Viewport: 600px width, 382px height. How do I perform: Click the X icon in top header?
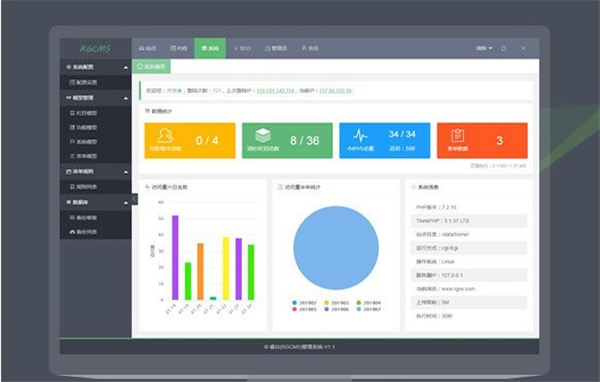coord(523,48)
